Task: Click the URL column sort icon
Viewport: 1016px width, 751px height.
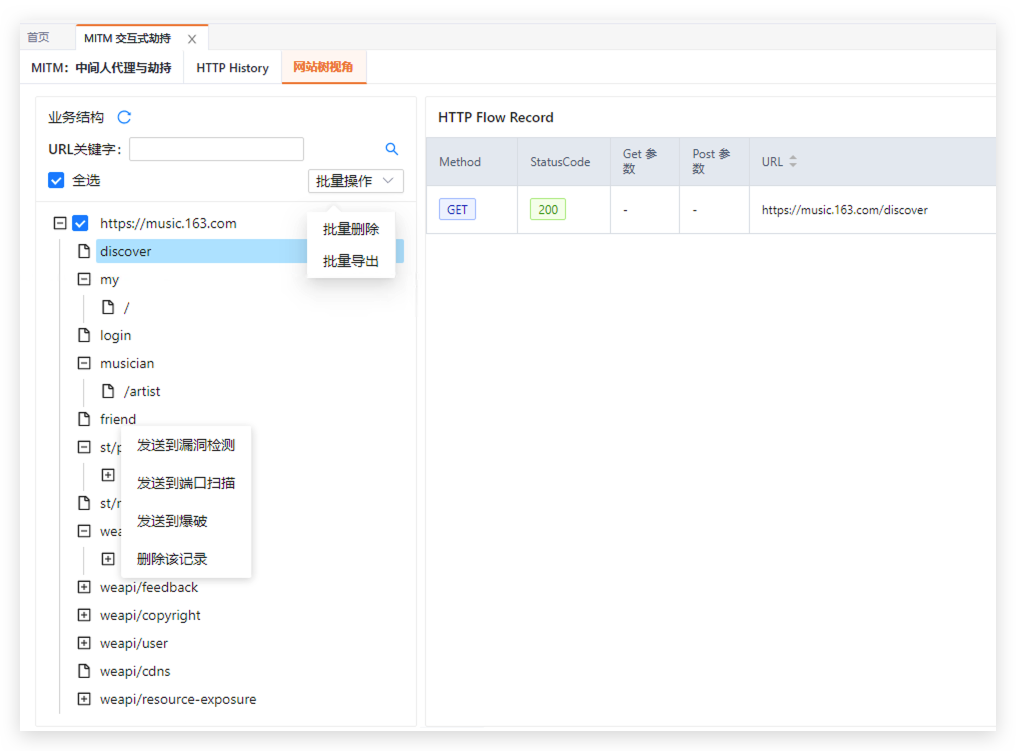Action: click(x=793, y=162)
